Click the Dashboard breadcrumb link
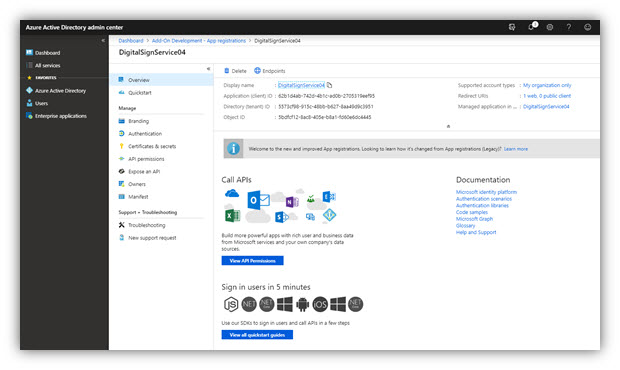620x370 pixels. tap(131, 41)
